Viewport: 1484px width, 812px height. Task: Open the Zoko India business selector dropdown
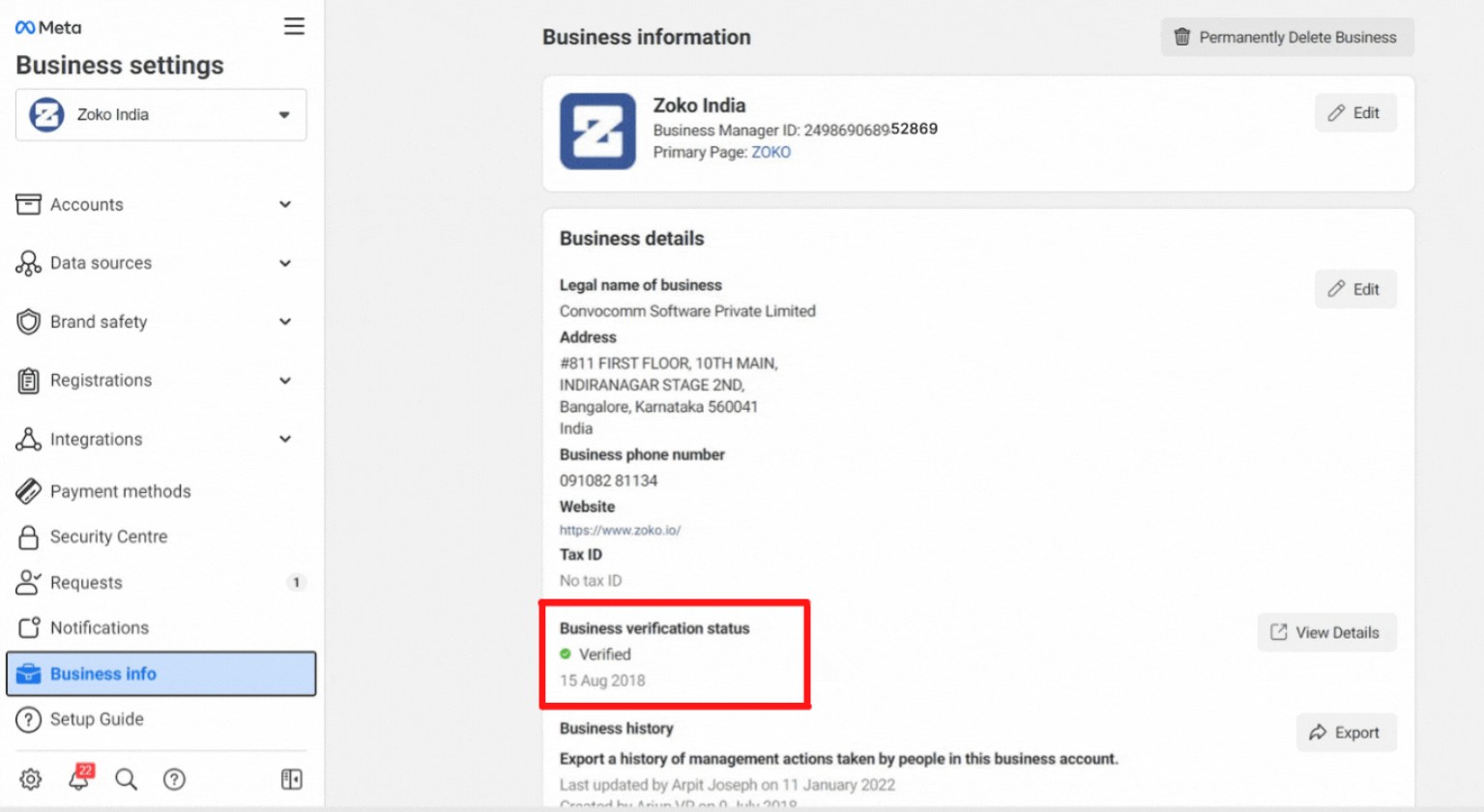[x=161, y=115]
